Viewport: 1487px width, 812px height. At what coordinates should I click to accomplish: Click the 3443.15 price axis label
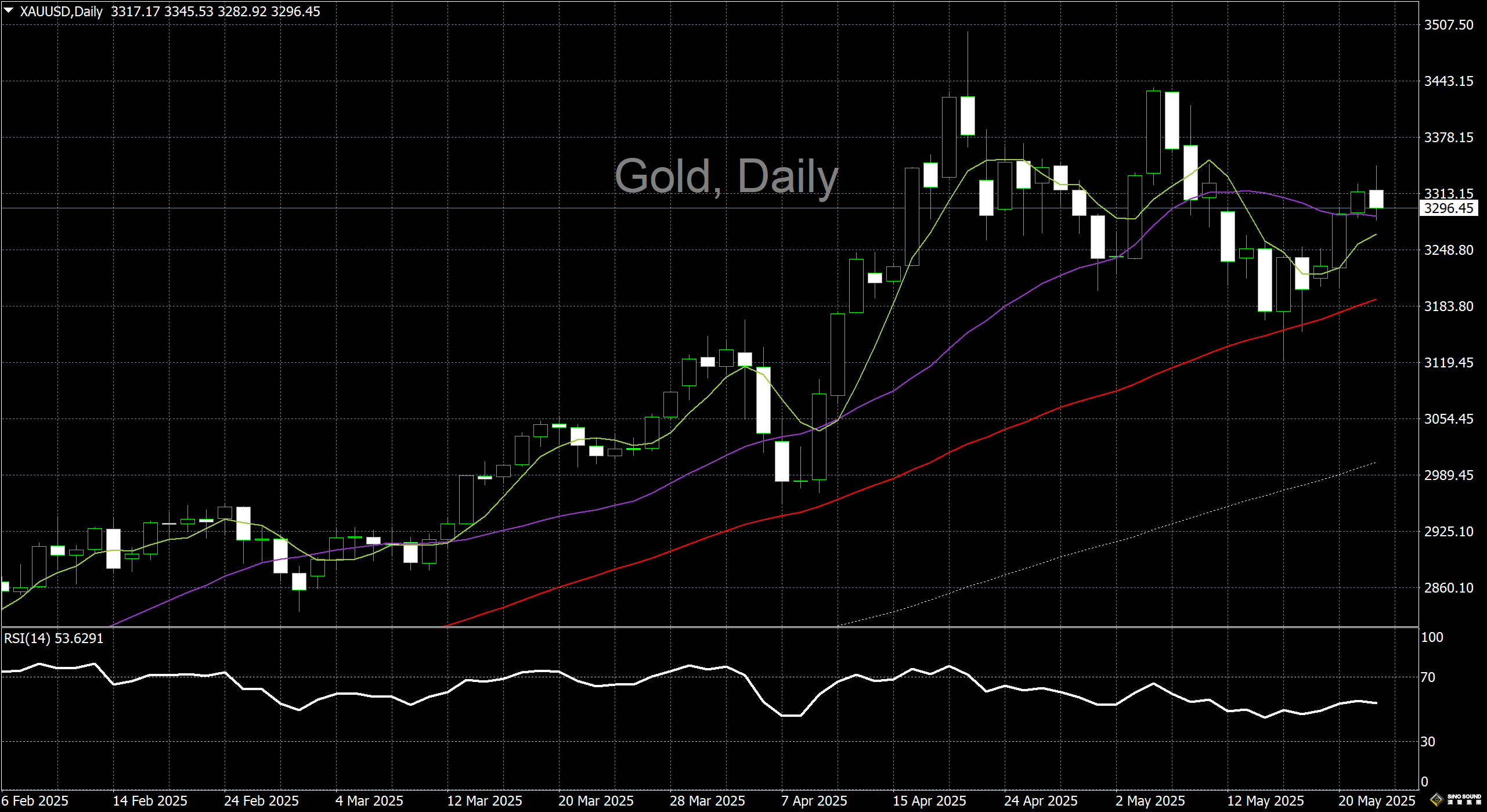(1449, 81)
